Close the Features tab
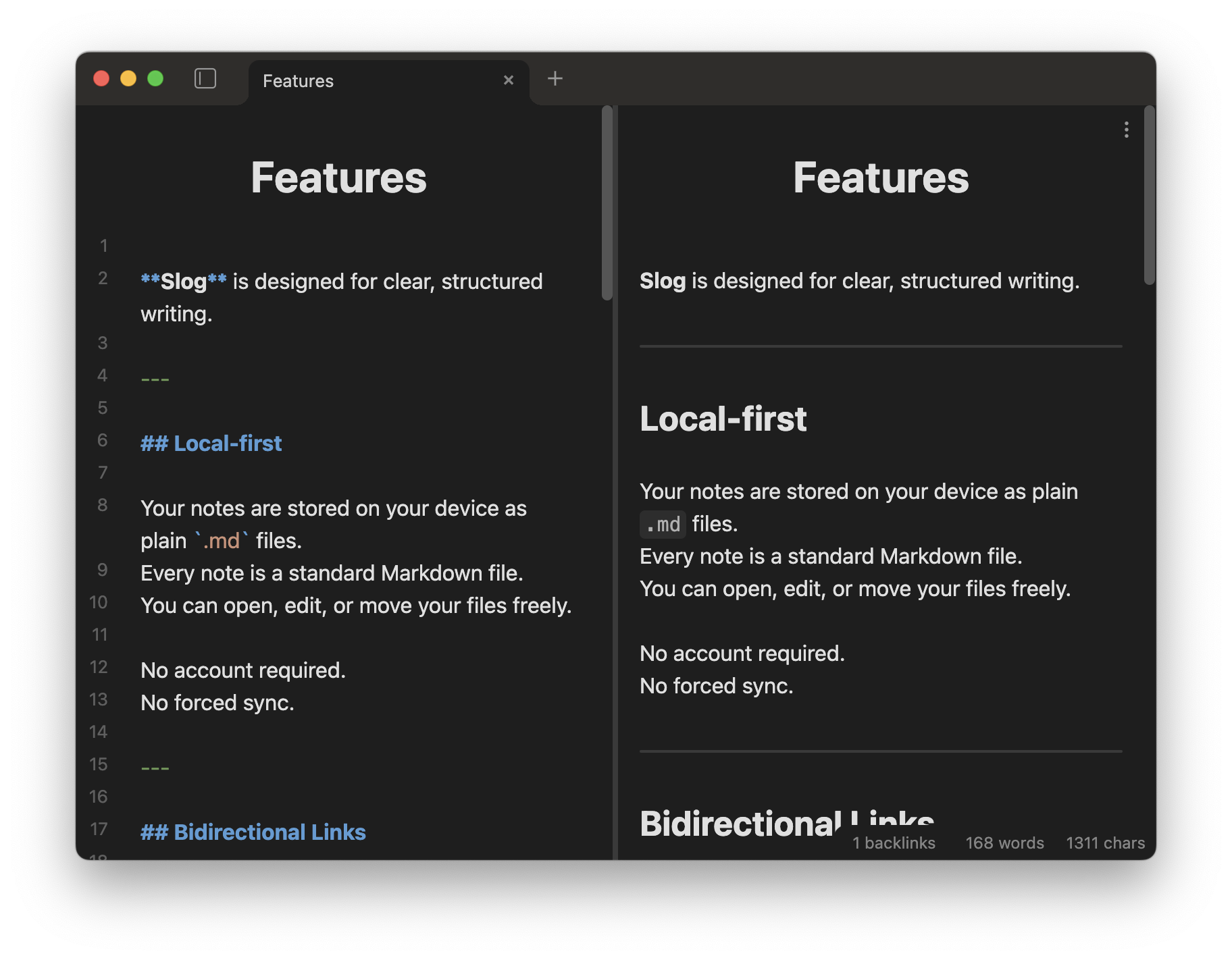1232x960 pixels. [x=509, y=80]
